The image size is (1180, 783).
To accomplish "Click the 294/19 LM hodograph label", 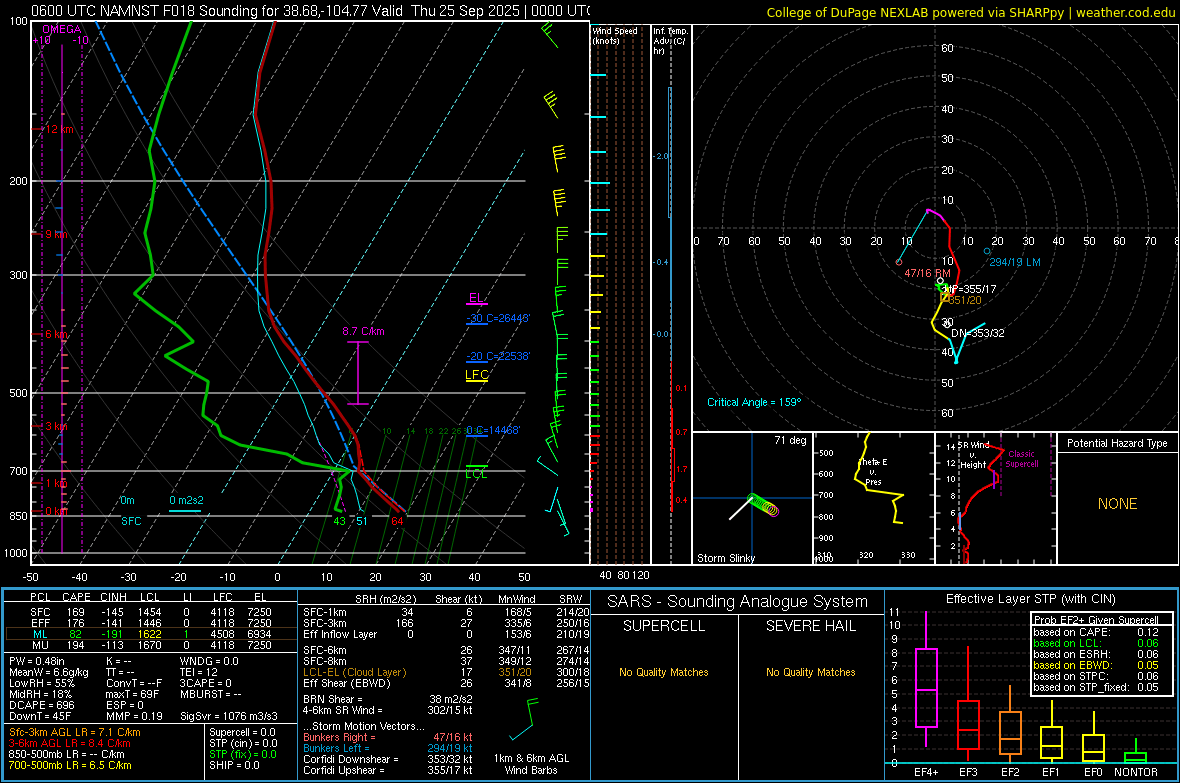I will [x=1014, y=262].
